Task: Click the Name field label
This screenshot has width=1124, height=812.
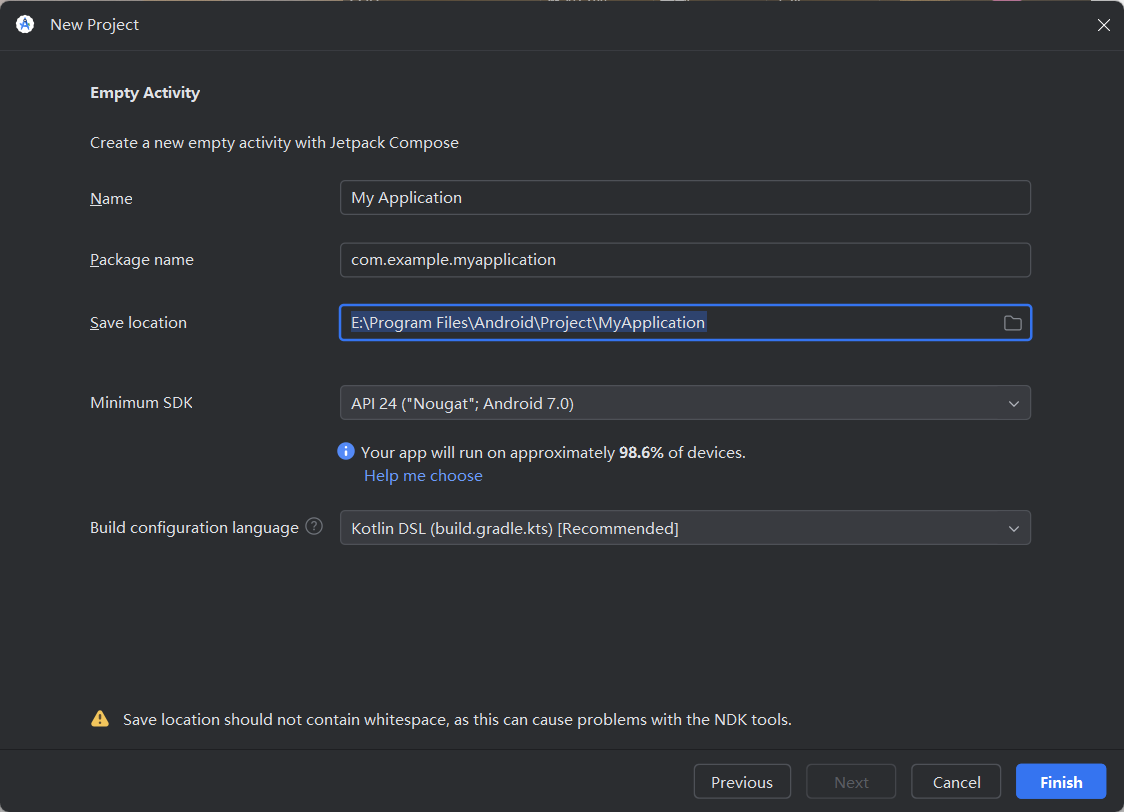Action: pos(111,199)
